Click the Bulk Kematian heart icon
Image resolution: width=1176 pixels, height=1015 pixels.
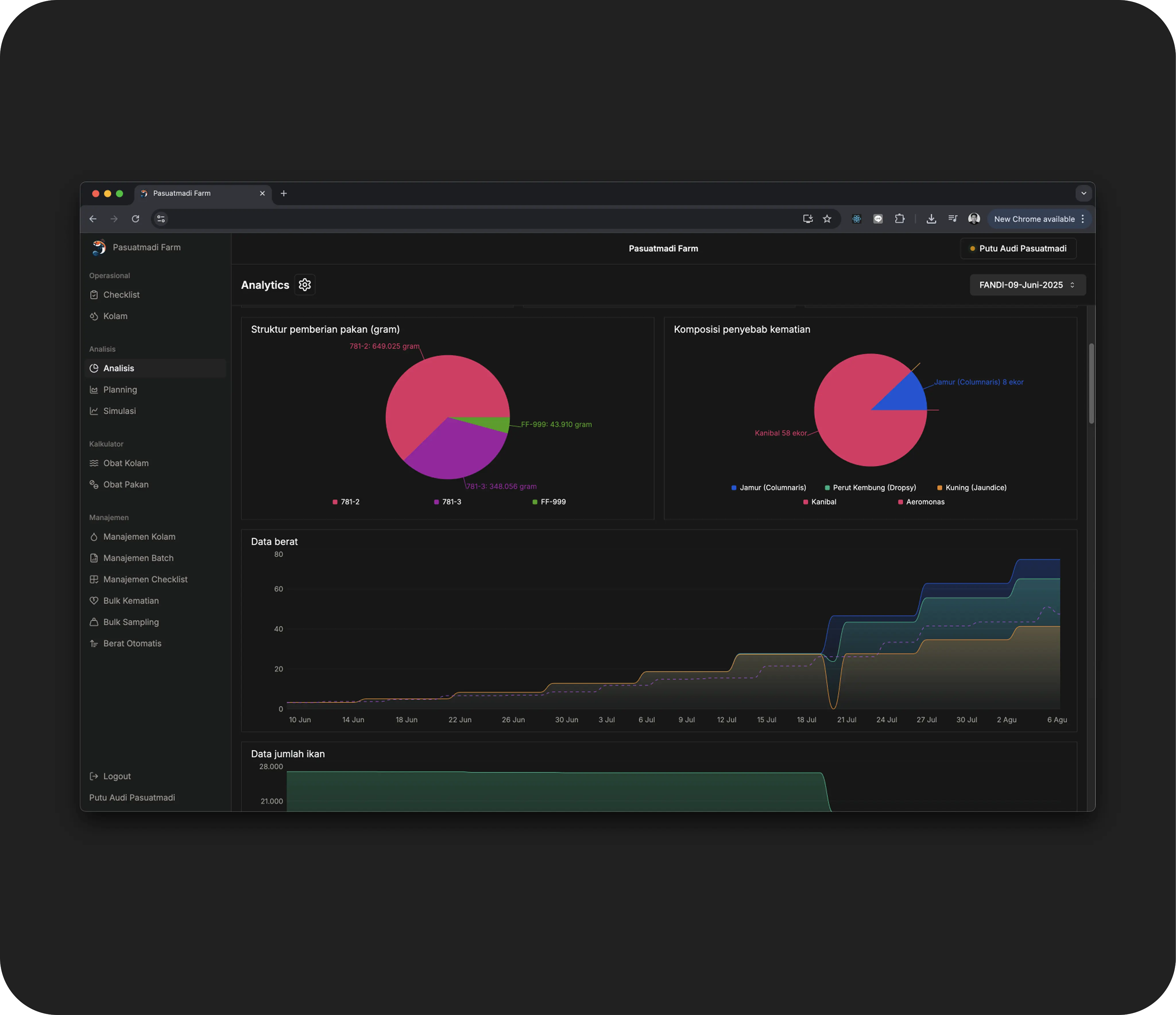tap(94, 601)
